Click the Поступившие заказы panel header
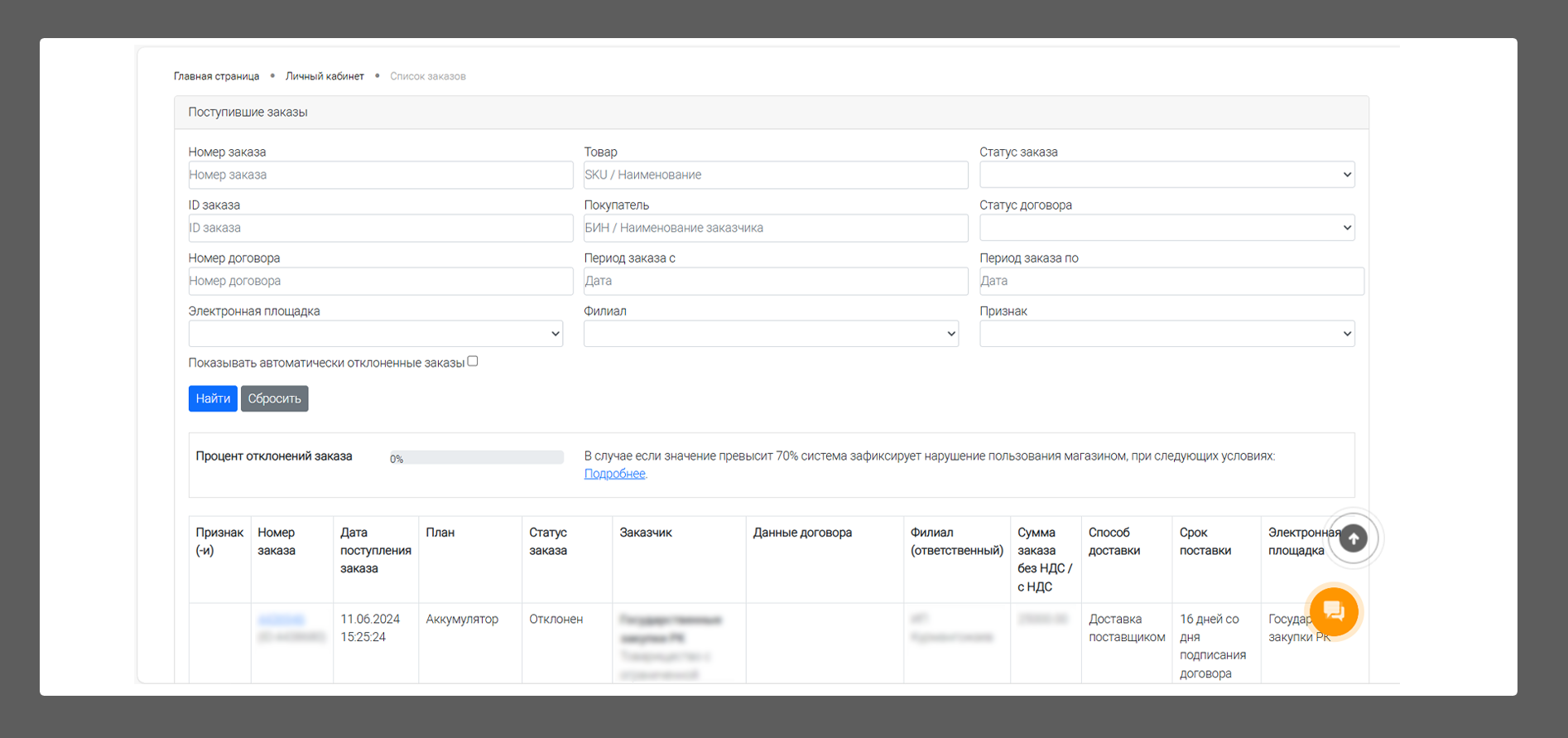Screen dimensions: 1568x738 tap(771, 113)
